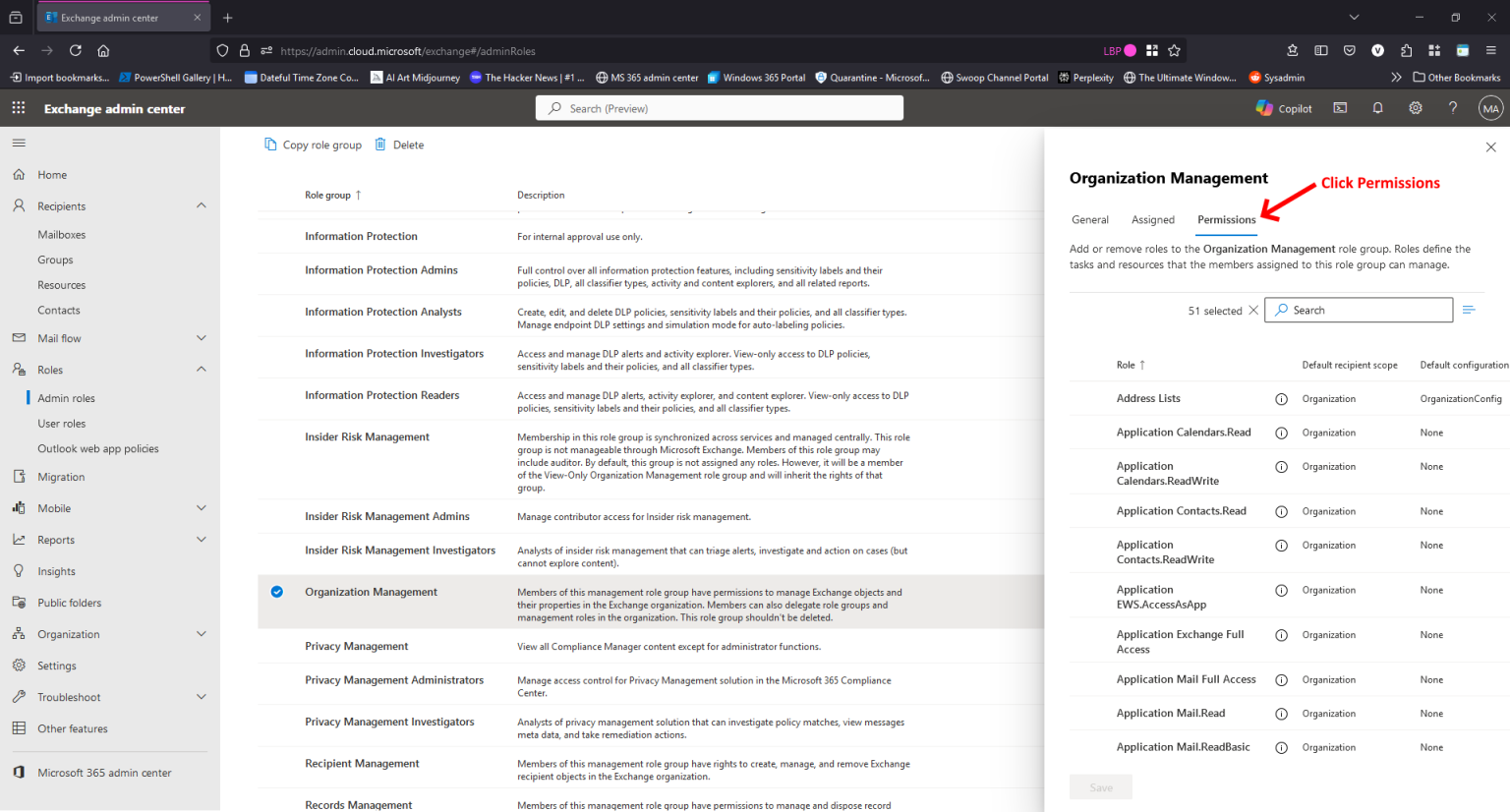The image size is (1510, 812).
Task: Show info for Address Lists role
Action: point(1281,399)
